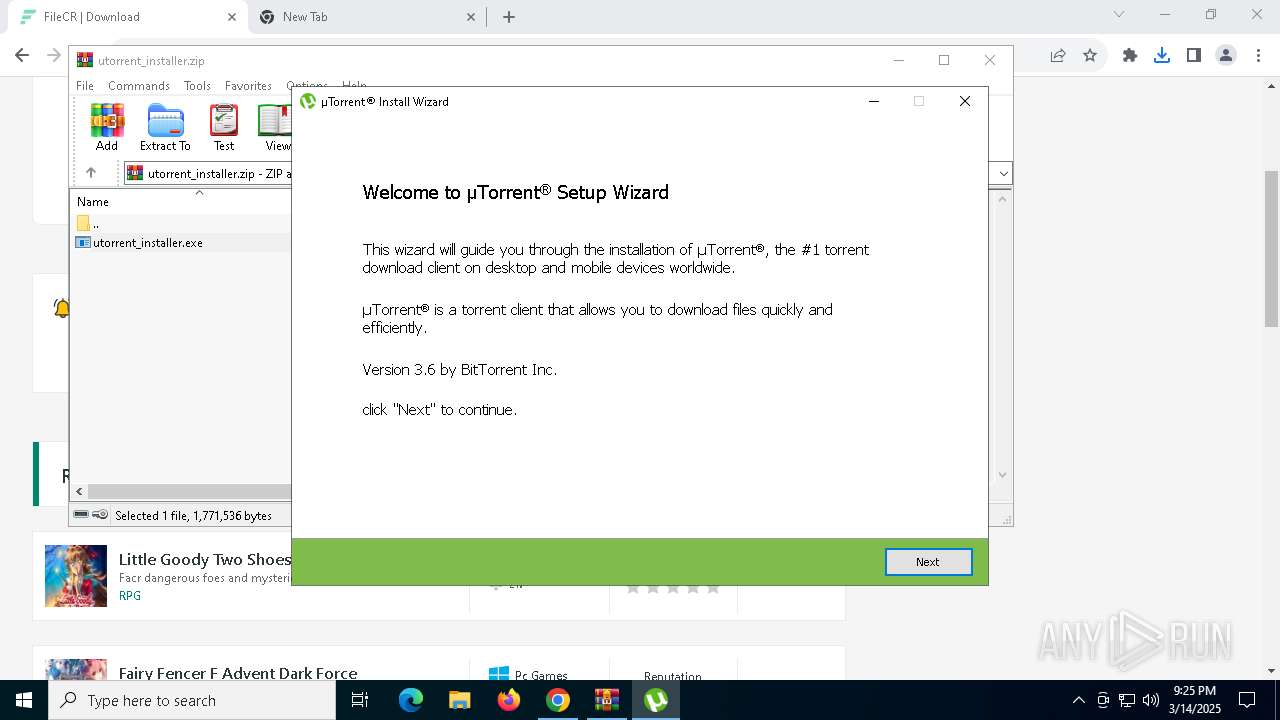Viewport: 1280px width, 720px height.
Task: Switch to µTorrent installer in the taskbar
Action: (656, 700)
